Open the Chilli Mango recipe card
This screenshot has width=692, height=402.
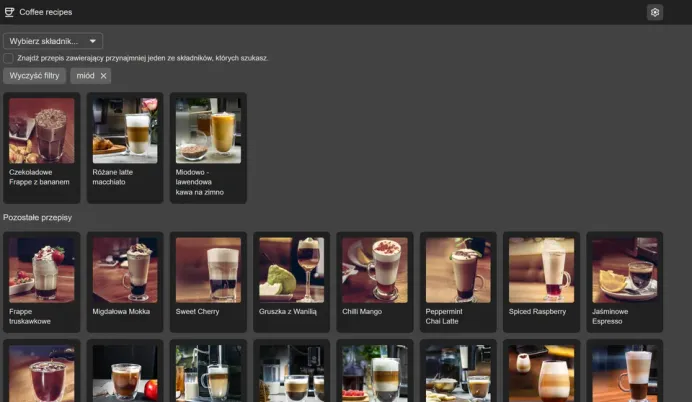click(x=375, y=282)
